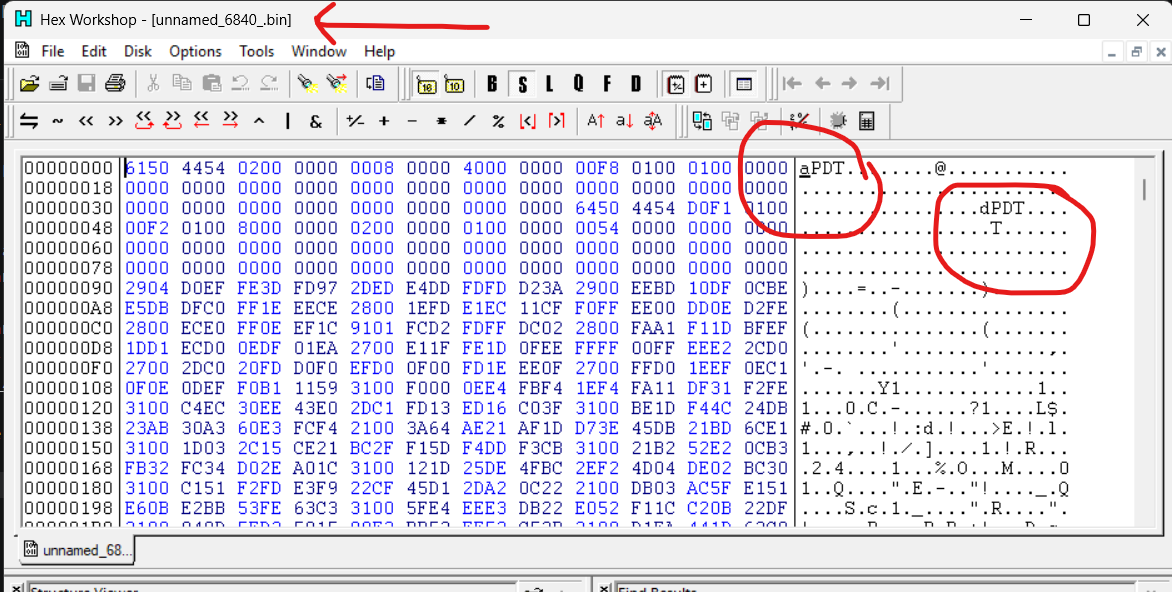Select the unnamed_68... document tab
This screenshot has width=1172, height=592.
tap(77, 551)
